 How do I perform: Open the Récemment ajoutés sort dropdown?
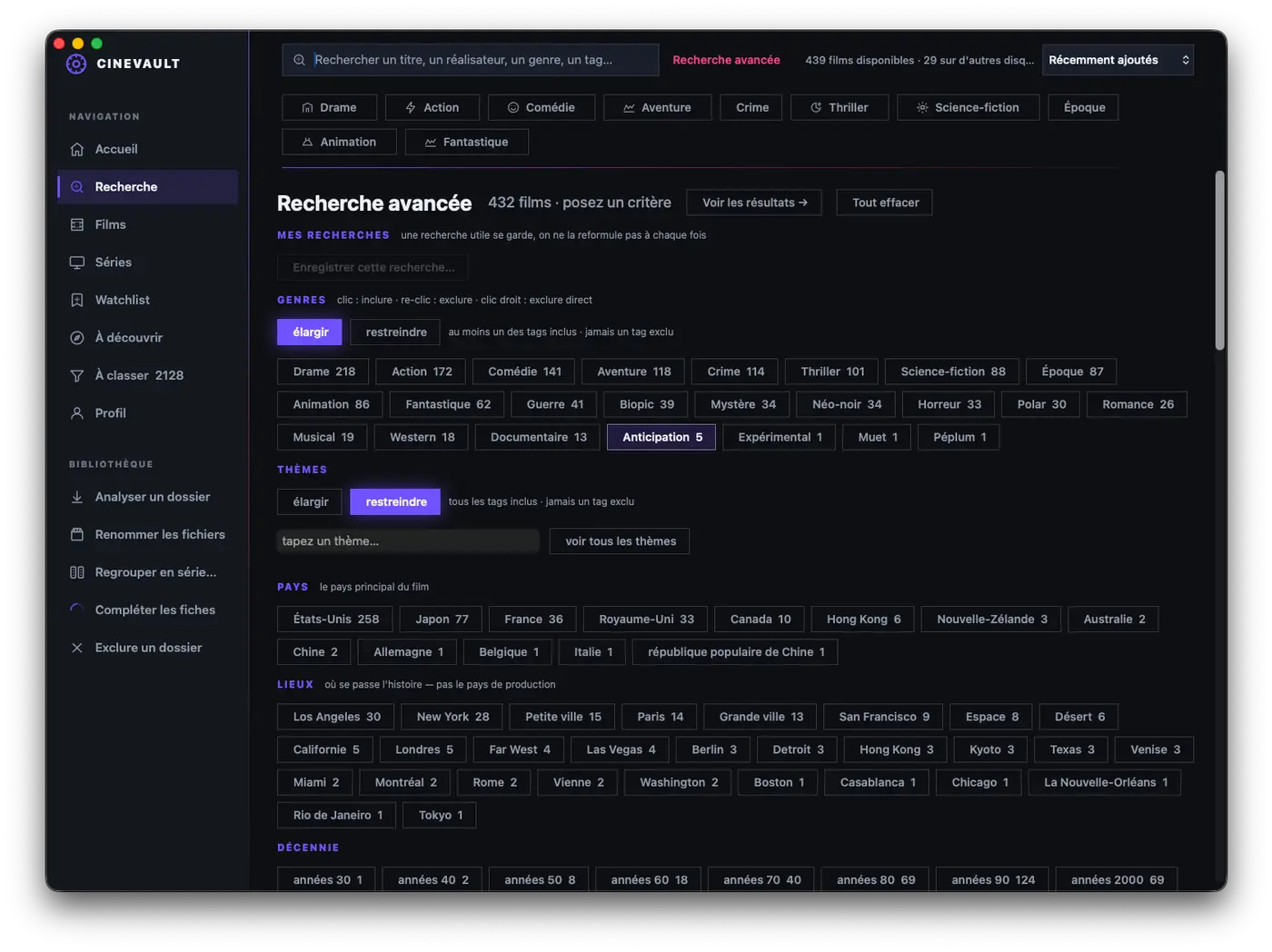(1118, 60)
